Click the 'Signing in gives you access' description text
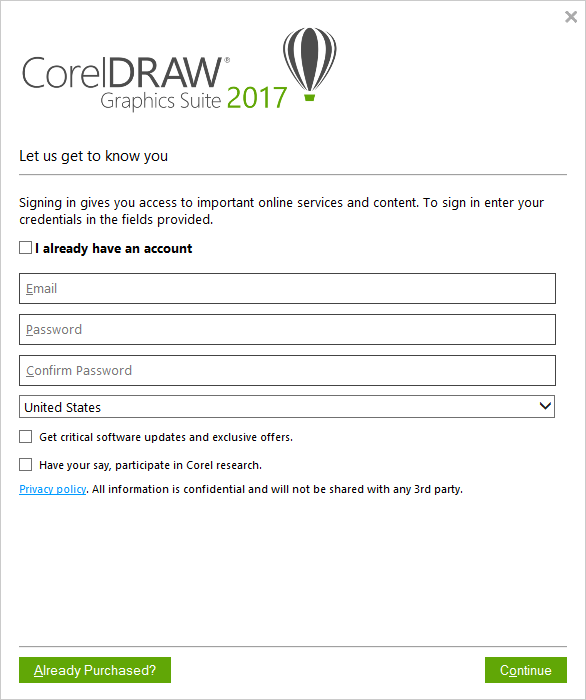 [x=282, y=211]
